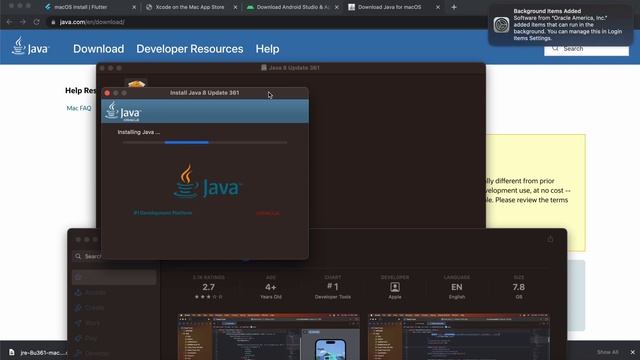The image size is (640, 360).
Task: Click the Work icon in the App Store sidebar
Action: point(78,323)
